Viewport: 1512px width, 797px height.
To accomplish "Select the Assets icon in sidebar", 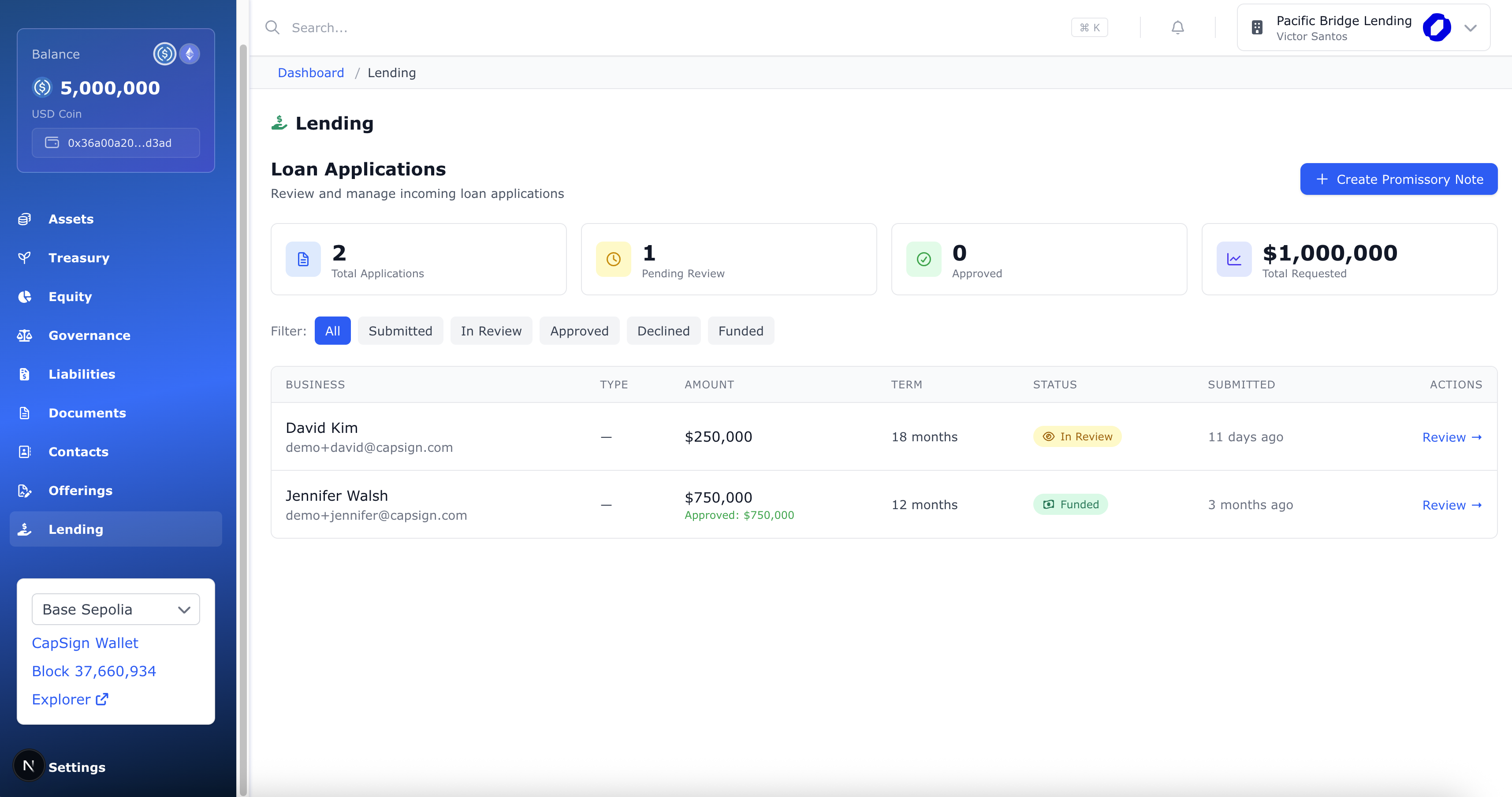I will [24, 218].
